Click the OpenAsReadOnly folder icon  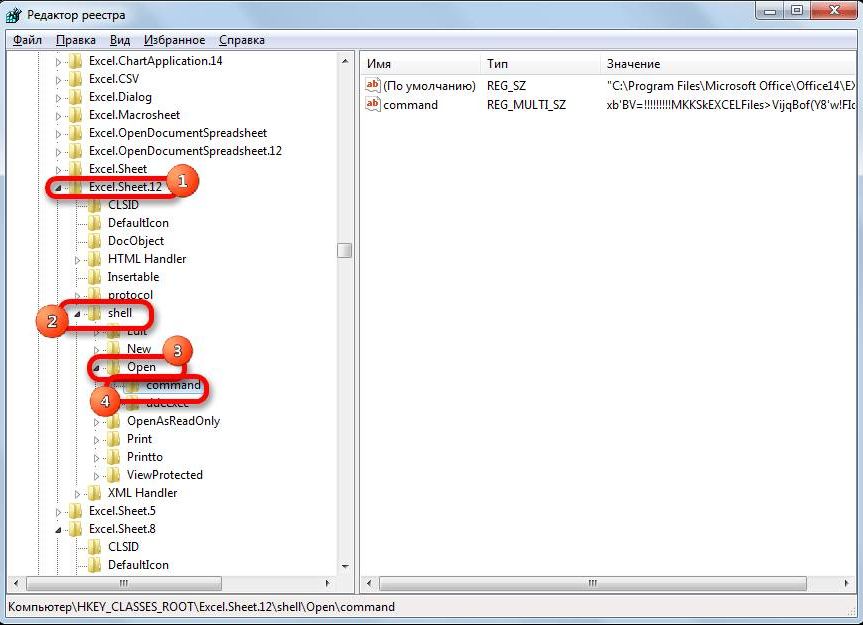[x=114, y=421]
